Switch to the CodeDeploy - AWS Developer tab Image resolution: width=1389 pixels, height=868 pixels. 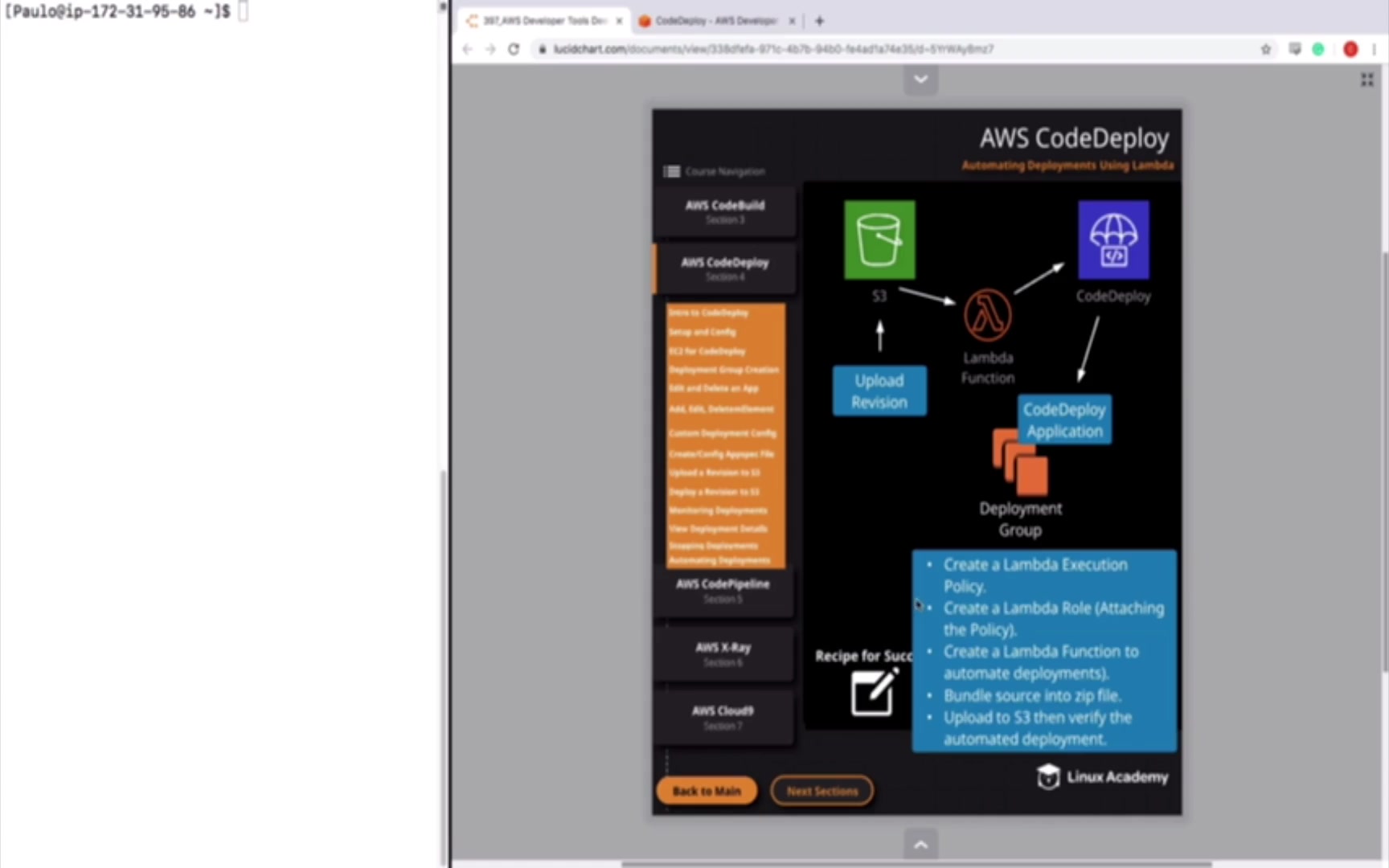pyautogui.click(x=715, y=21)
